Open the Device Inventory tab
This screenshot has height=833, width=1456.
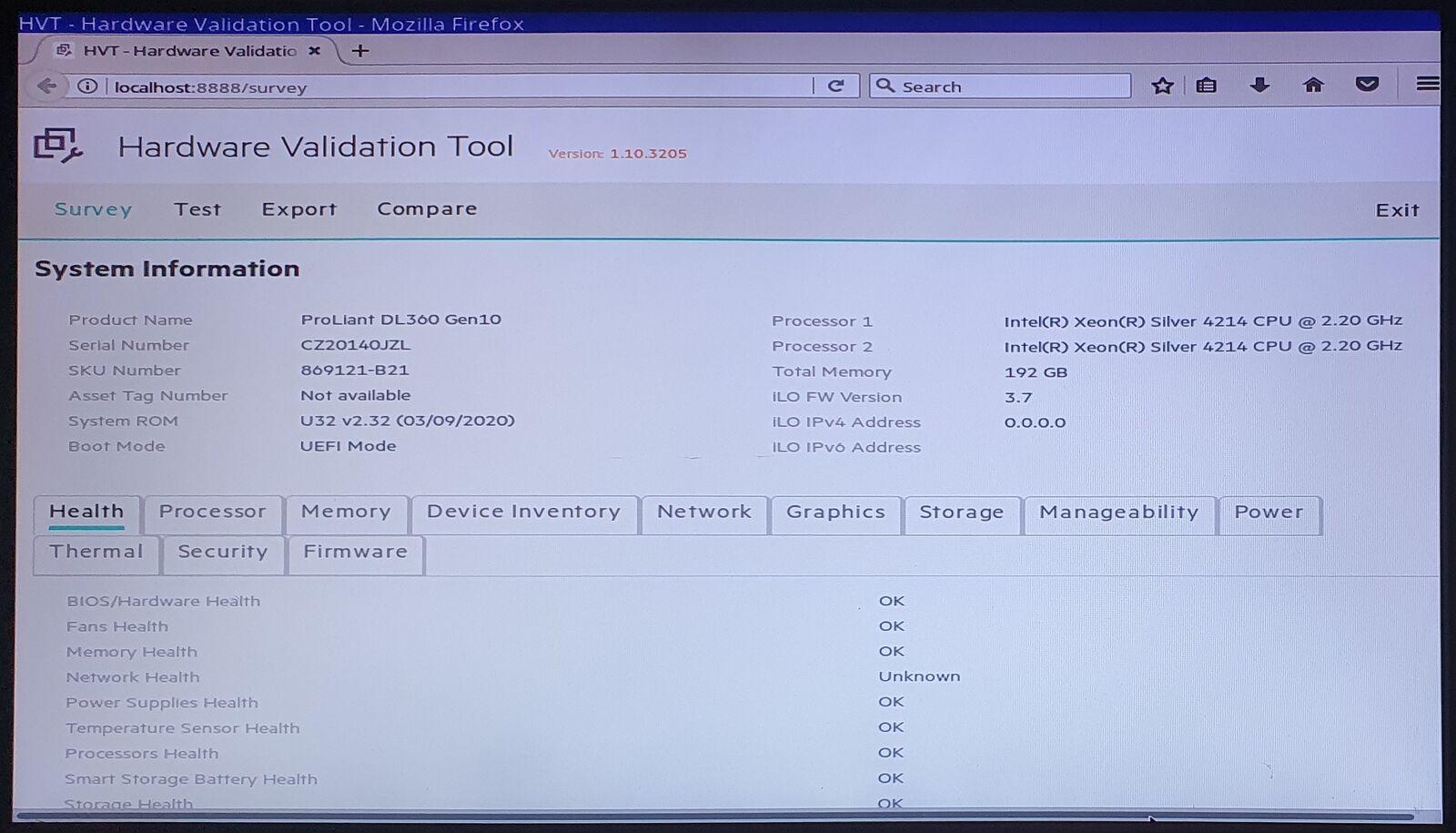tap(523, 513)
